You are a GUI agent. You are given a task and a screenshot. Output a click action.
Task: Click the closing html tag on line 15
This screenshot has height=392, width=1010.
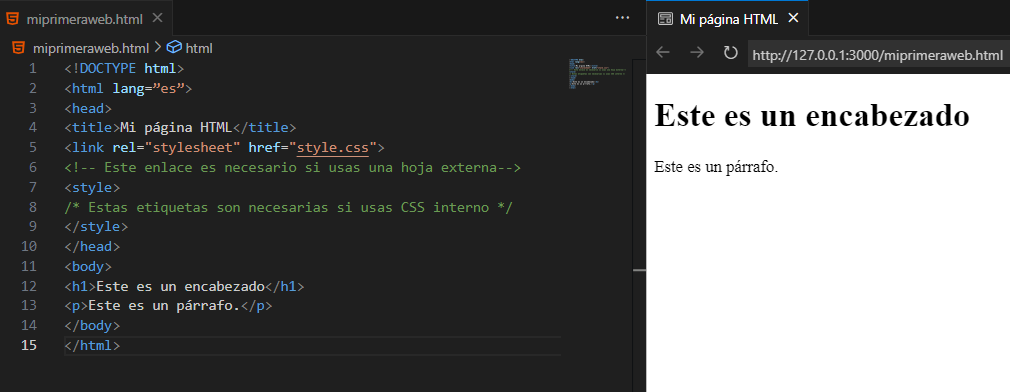(x=92, y=345)
